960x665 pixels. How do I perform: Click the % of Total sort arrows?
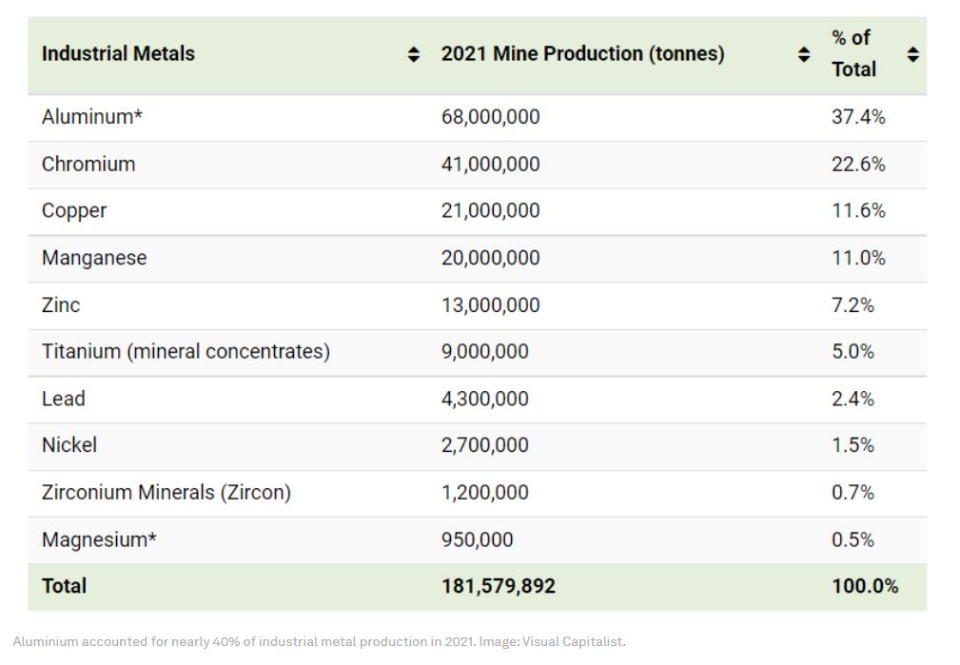[911, 55]
